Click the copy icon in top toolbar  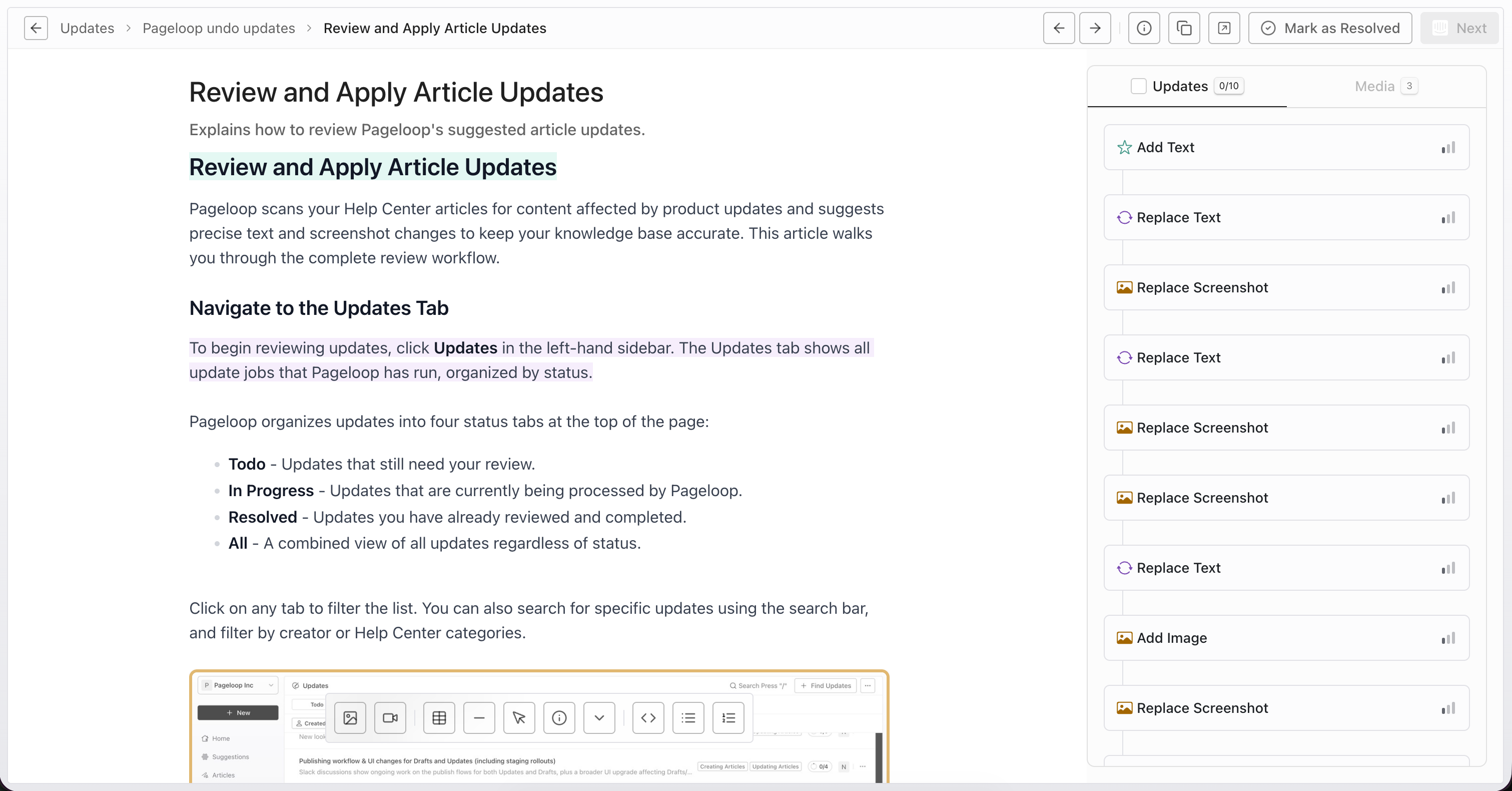coord(1184,28)
